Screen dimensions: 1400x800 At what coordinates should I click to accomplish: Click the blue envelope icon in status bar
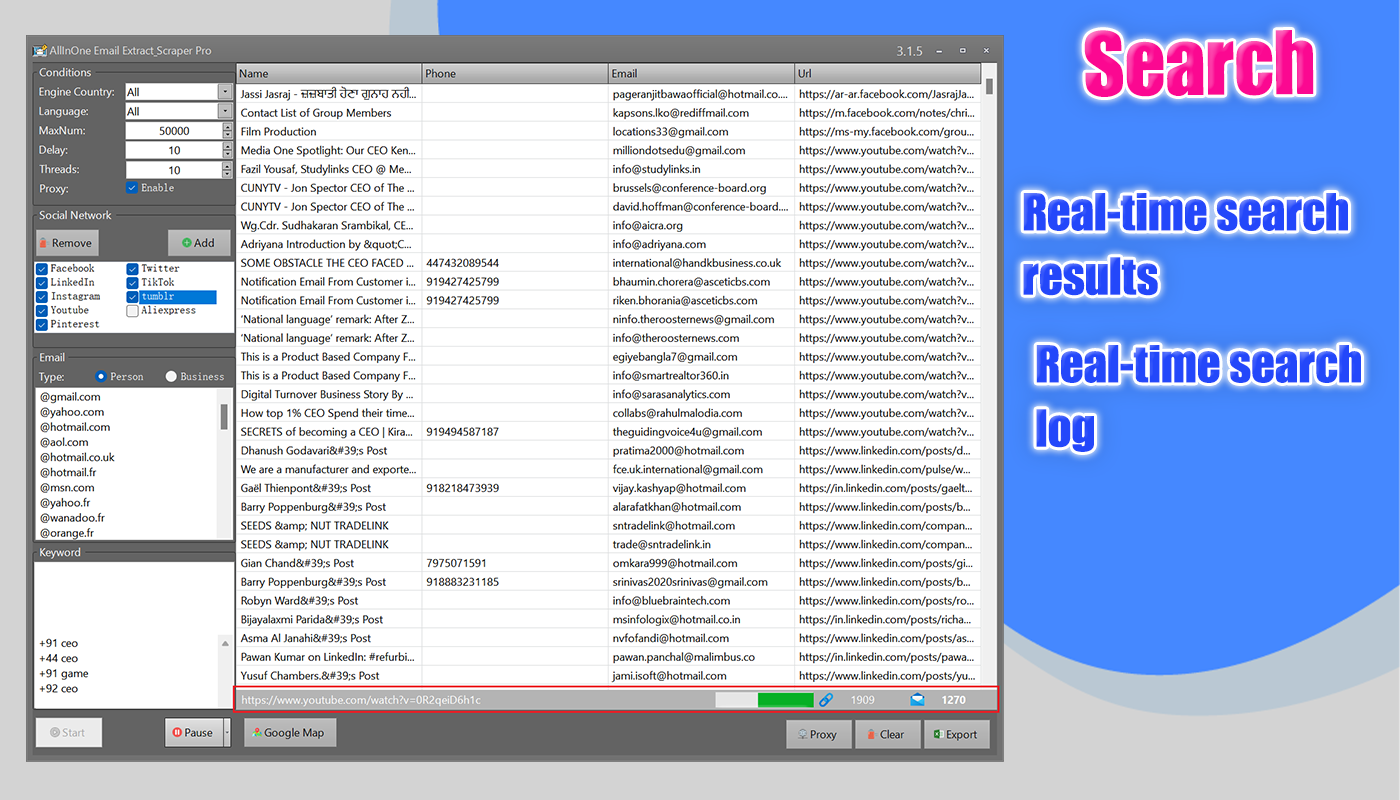coord(916,700)
